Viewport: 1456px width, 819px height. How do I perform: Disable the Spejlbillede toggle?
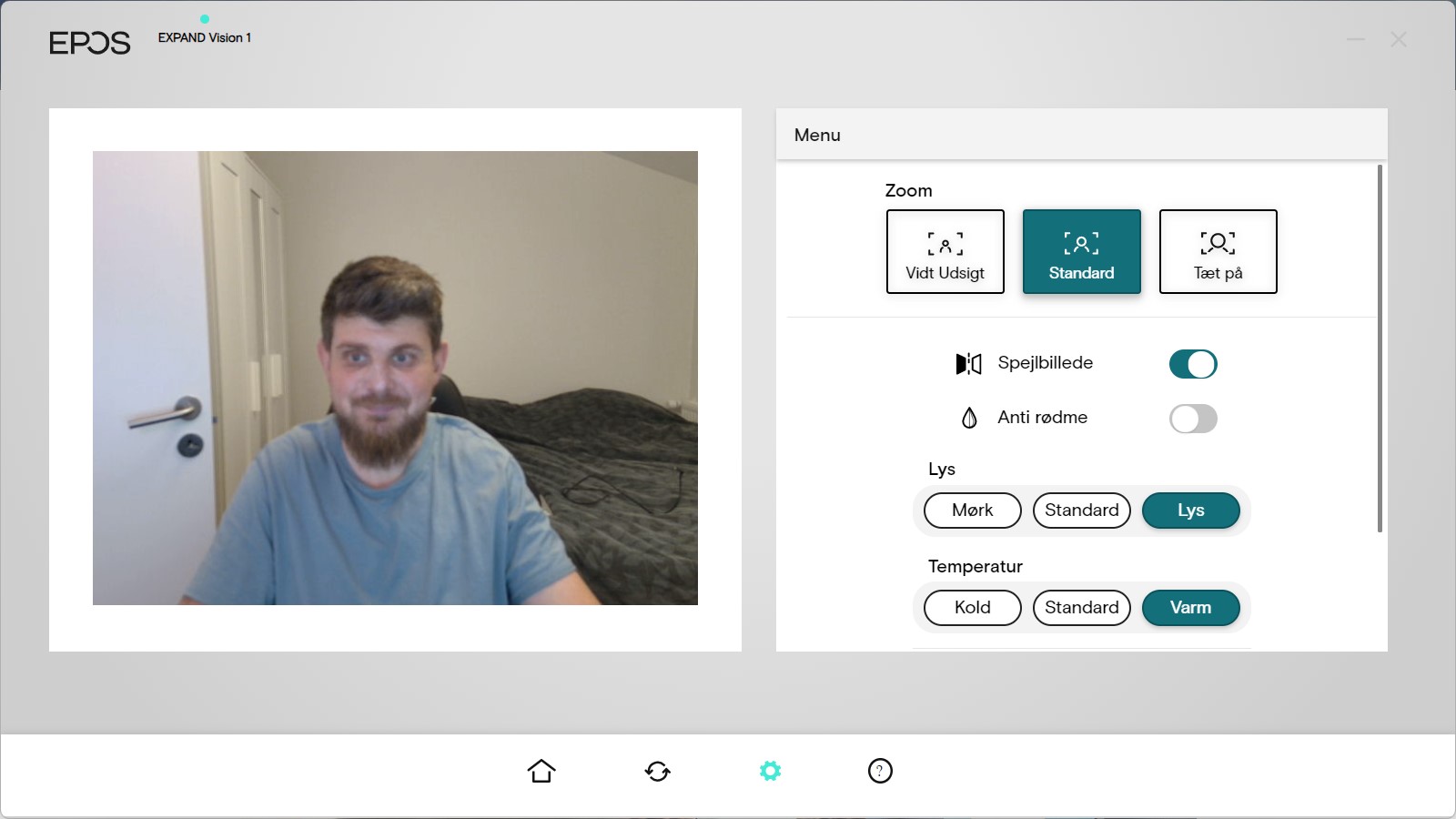[1192, 364]
